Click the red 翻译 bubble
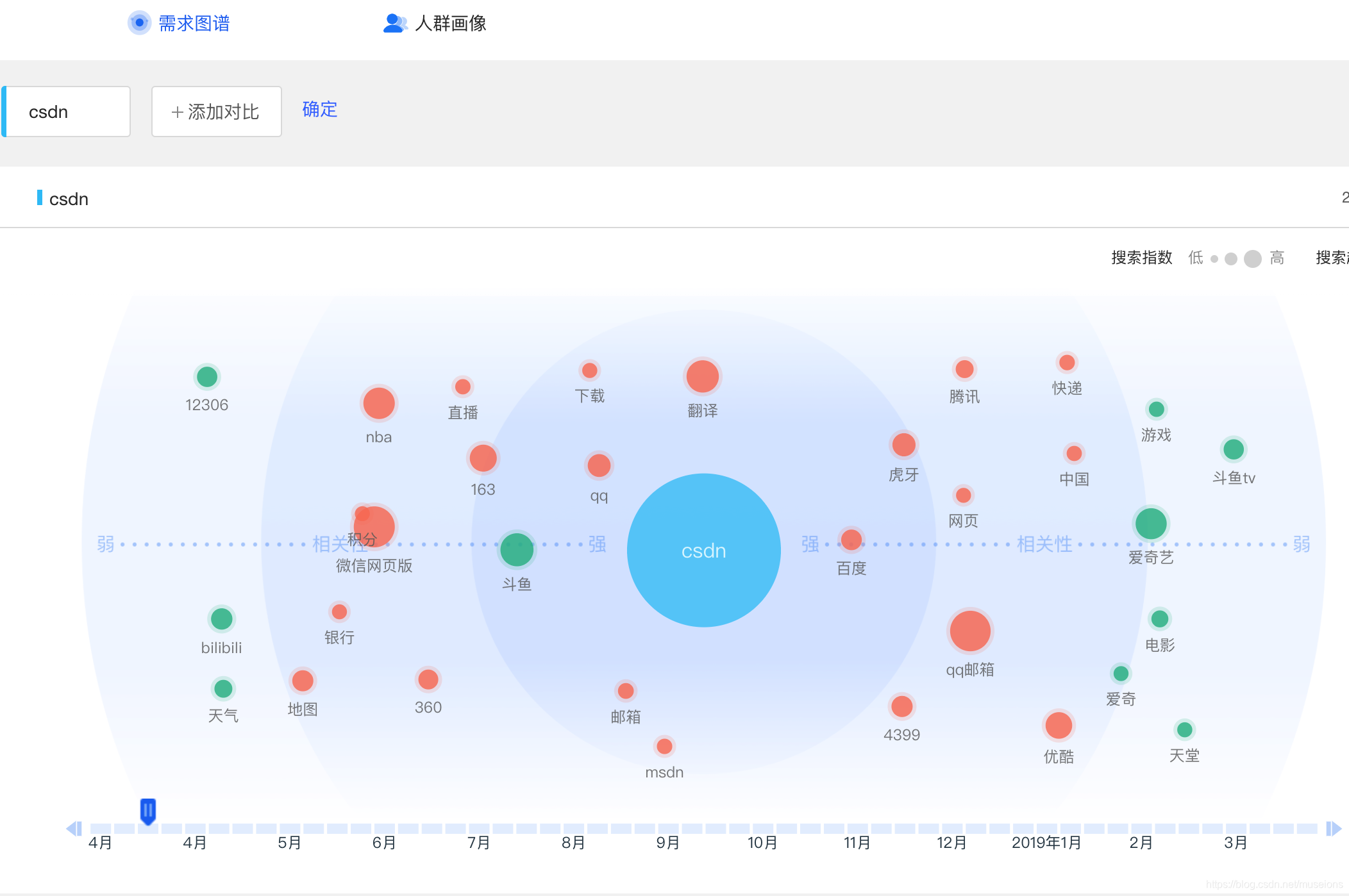 [x=702, y=376]
